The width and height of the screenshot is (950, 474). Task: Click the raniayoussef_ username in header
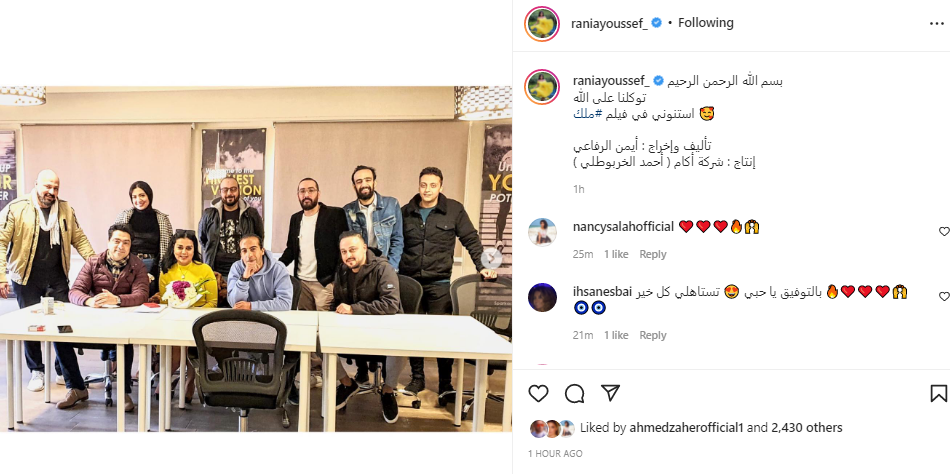(x=610, y=23)
